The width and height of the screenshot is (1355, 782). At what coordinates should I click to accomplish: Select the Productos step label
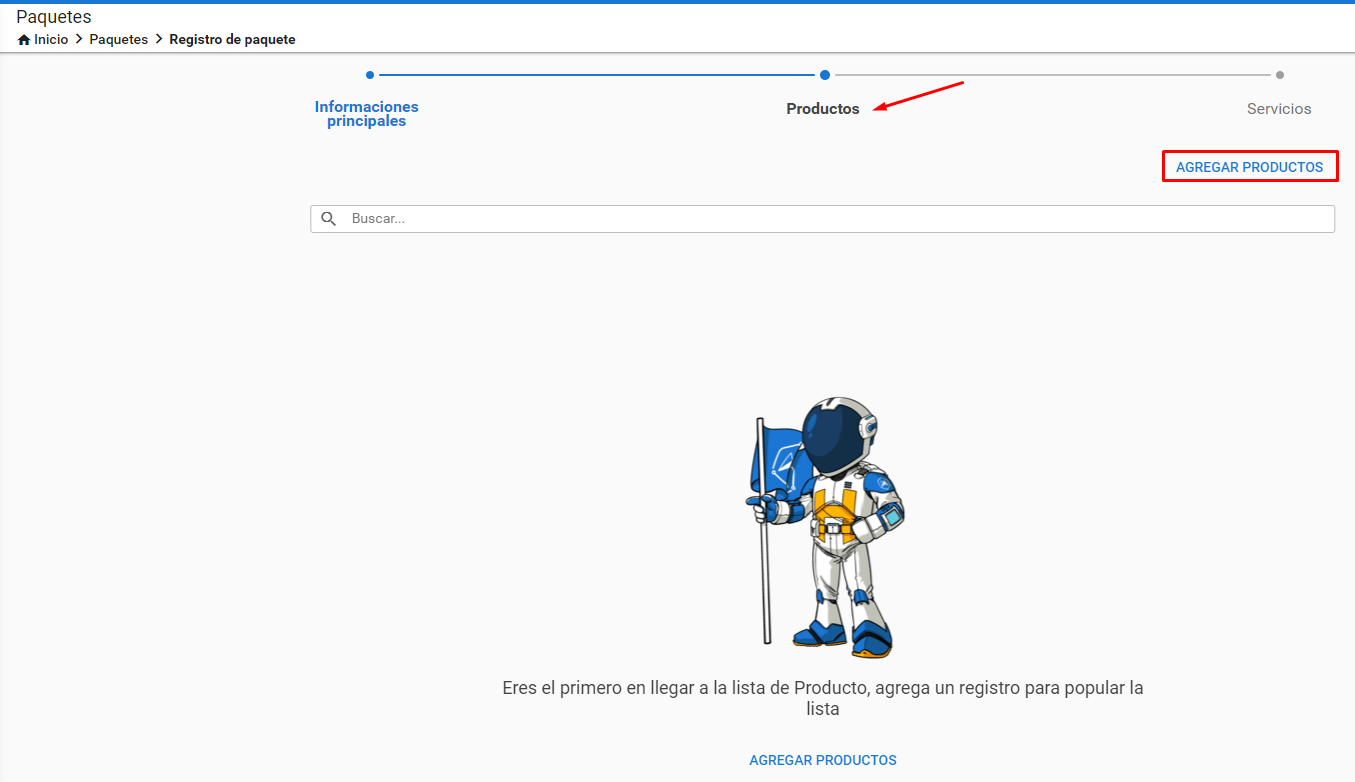click(823, 109)
